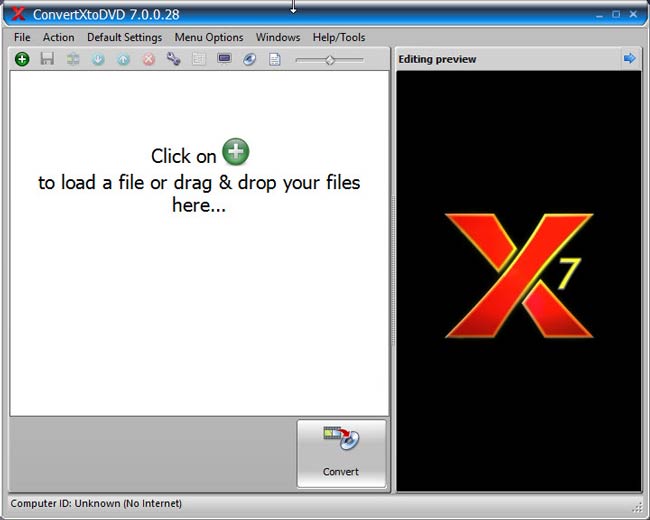Image resolution: width=650 pixels, height=520 pixels.
Task: Click the move up arrow toolbar icon
Action: [x=123, y=60]
